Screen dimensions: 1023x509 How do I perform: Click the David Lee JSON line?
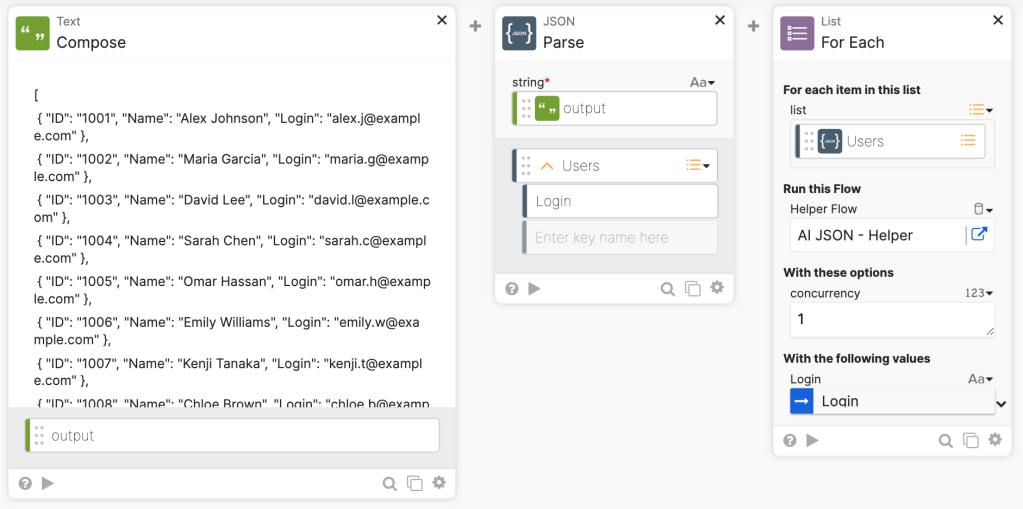(x=232, y=208)
